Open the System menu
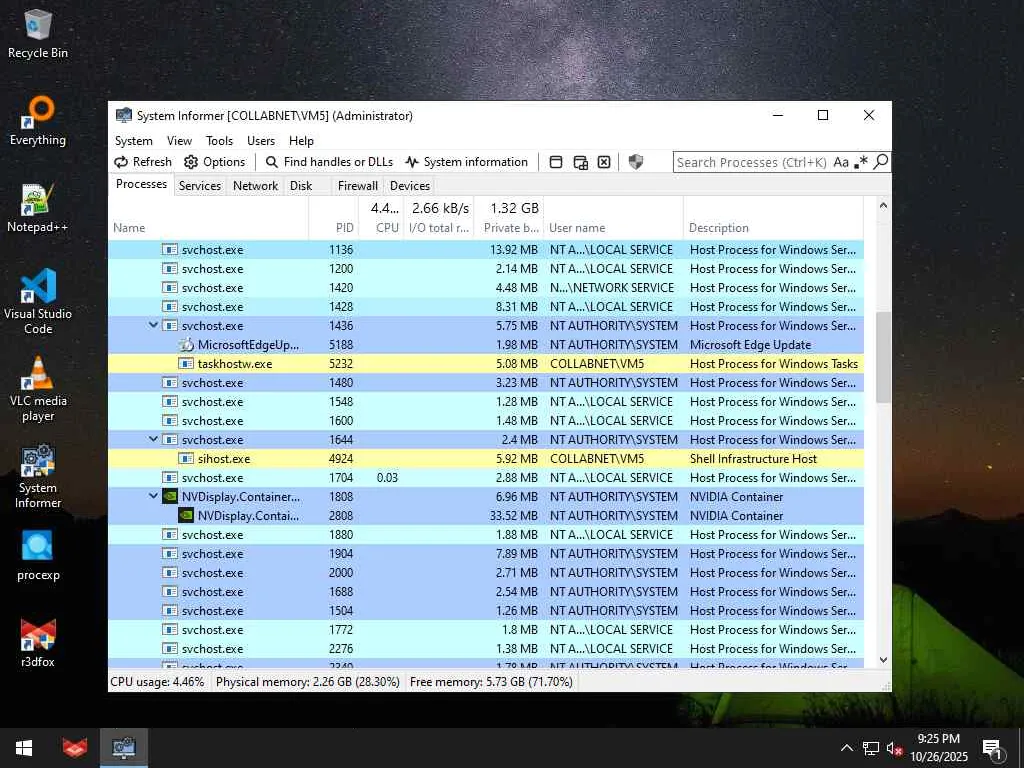The image size is (1024, 768). [x=134, y=141]
